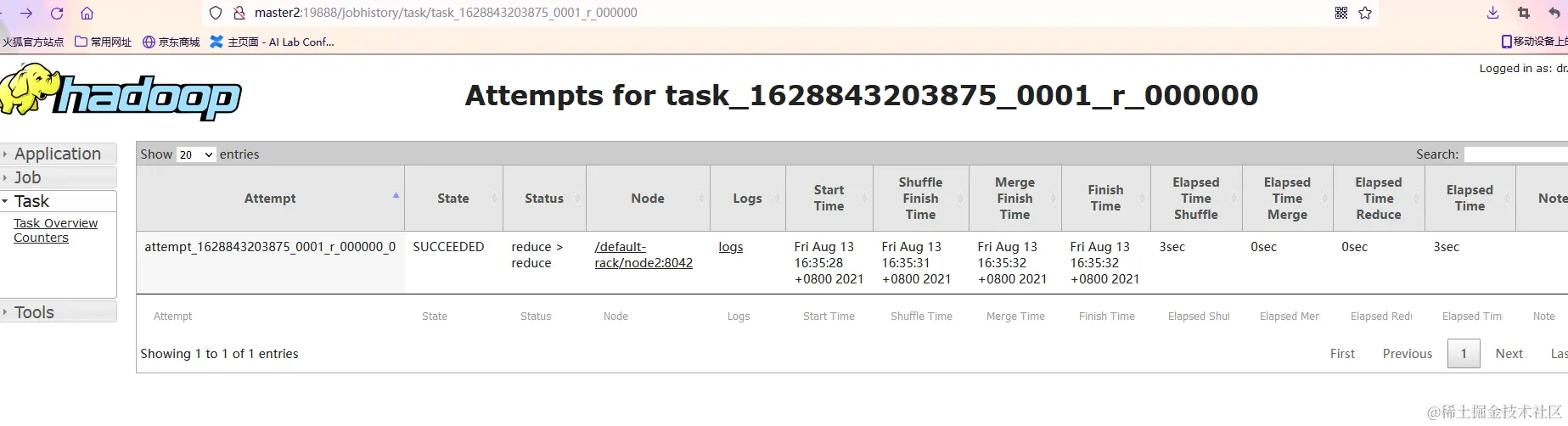The width and height of the screenshot is (1568, 426).
Task: Sort by total Elapsed Time column
Action: (1470, 199)
